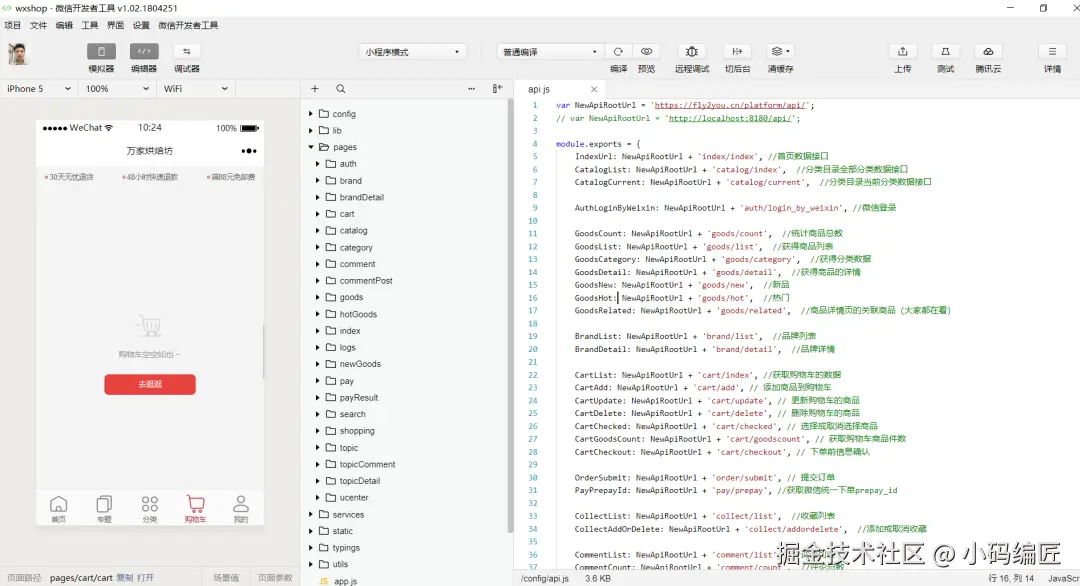Expand the cart folder

[318, 213]
